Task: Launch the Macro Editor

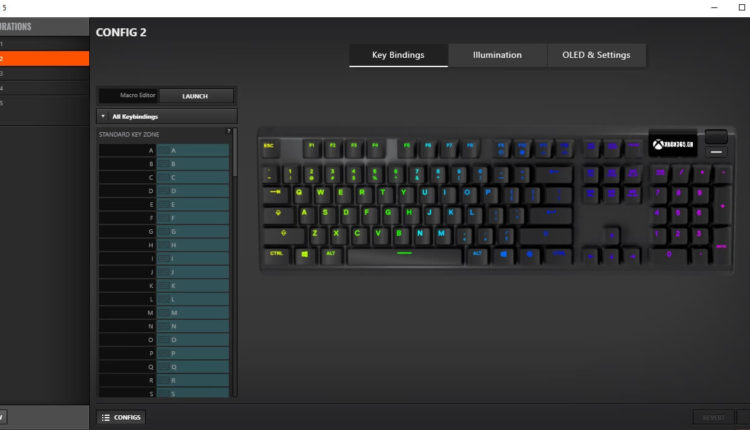Action: [195, 96]
